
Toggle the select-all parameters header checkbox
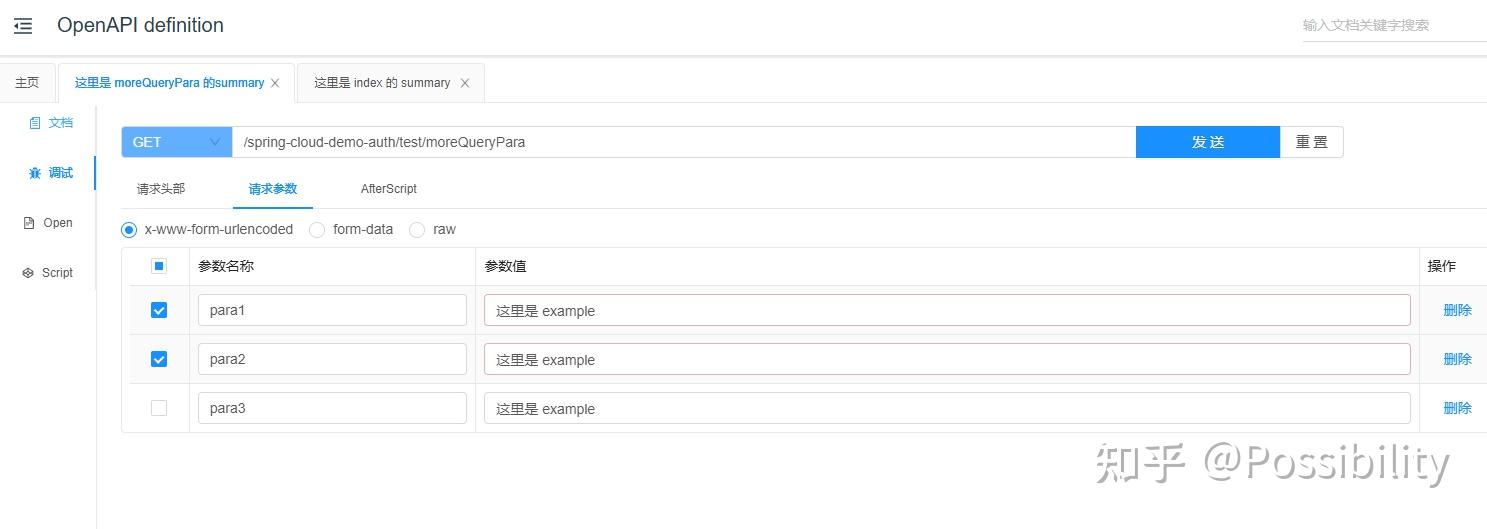point(159,266)
